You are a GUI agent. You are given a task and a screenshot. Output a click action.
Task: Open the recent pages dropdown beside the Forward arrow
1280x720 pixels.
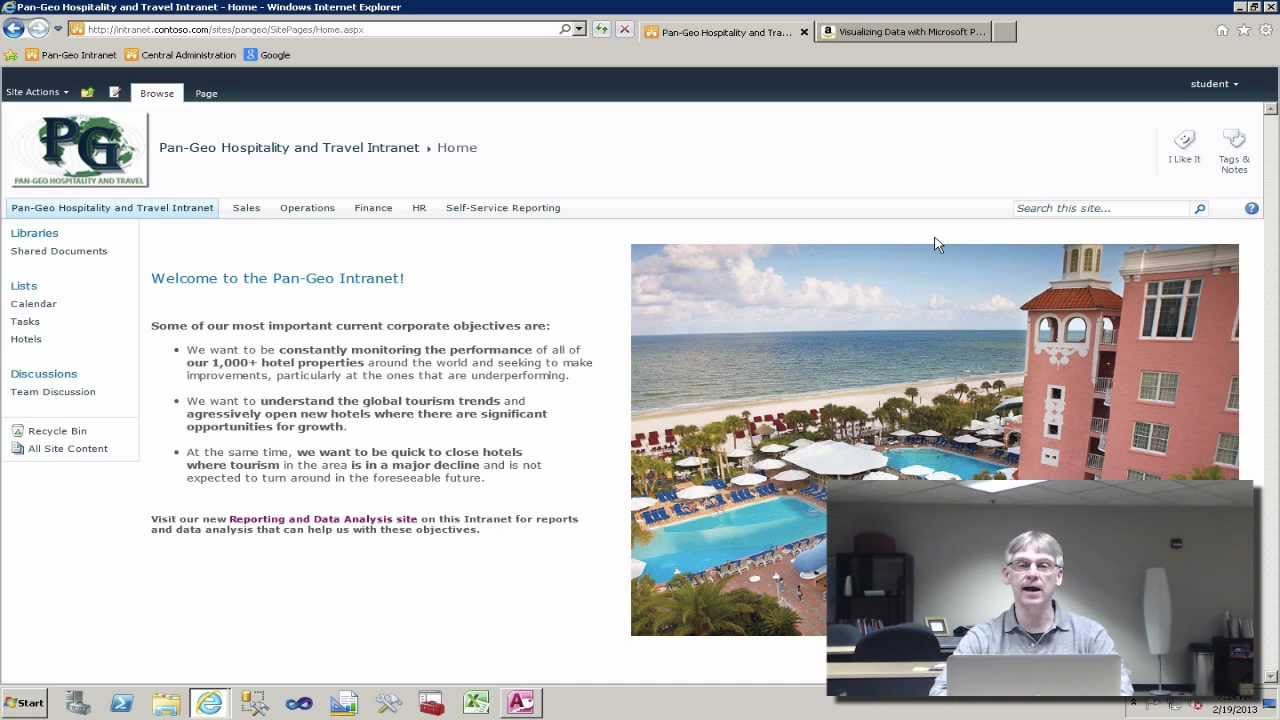click(x=57, y=29)
